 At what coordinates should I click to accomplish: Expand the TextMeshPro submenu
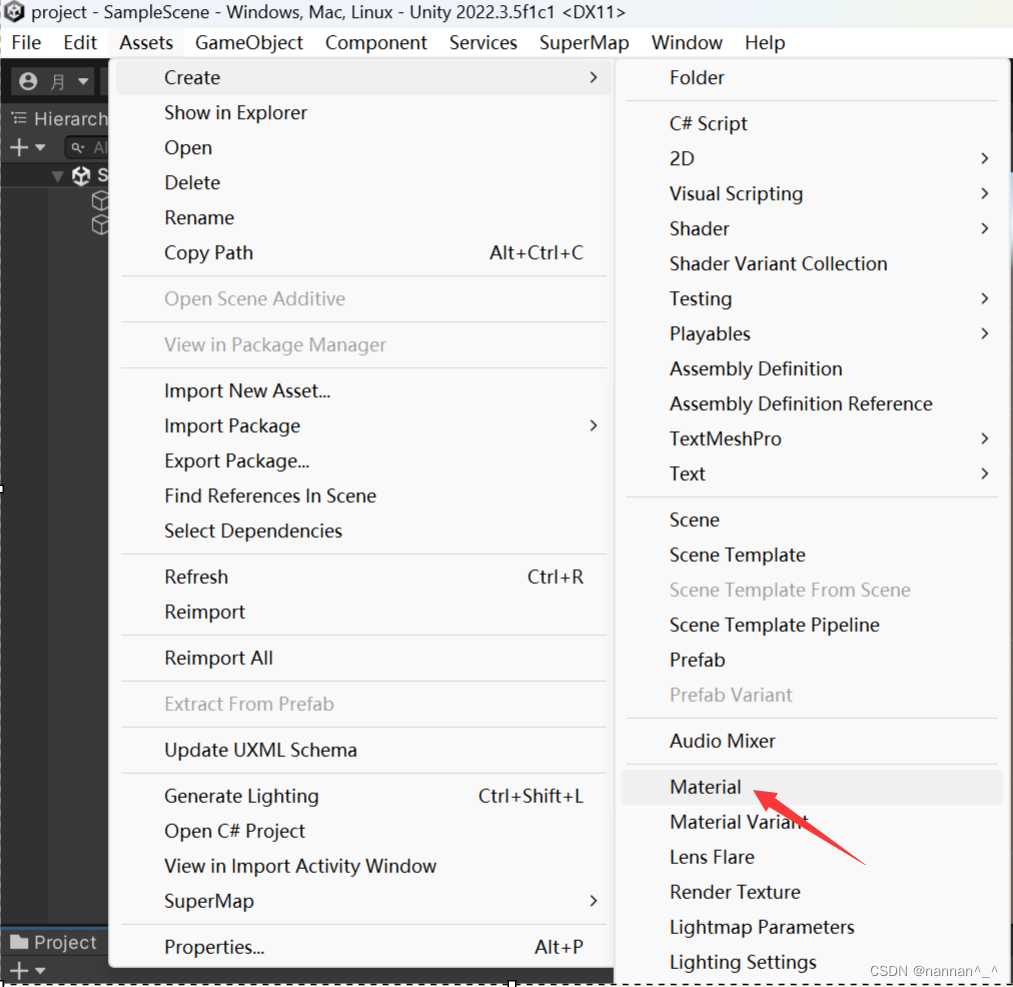point(812,439)
